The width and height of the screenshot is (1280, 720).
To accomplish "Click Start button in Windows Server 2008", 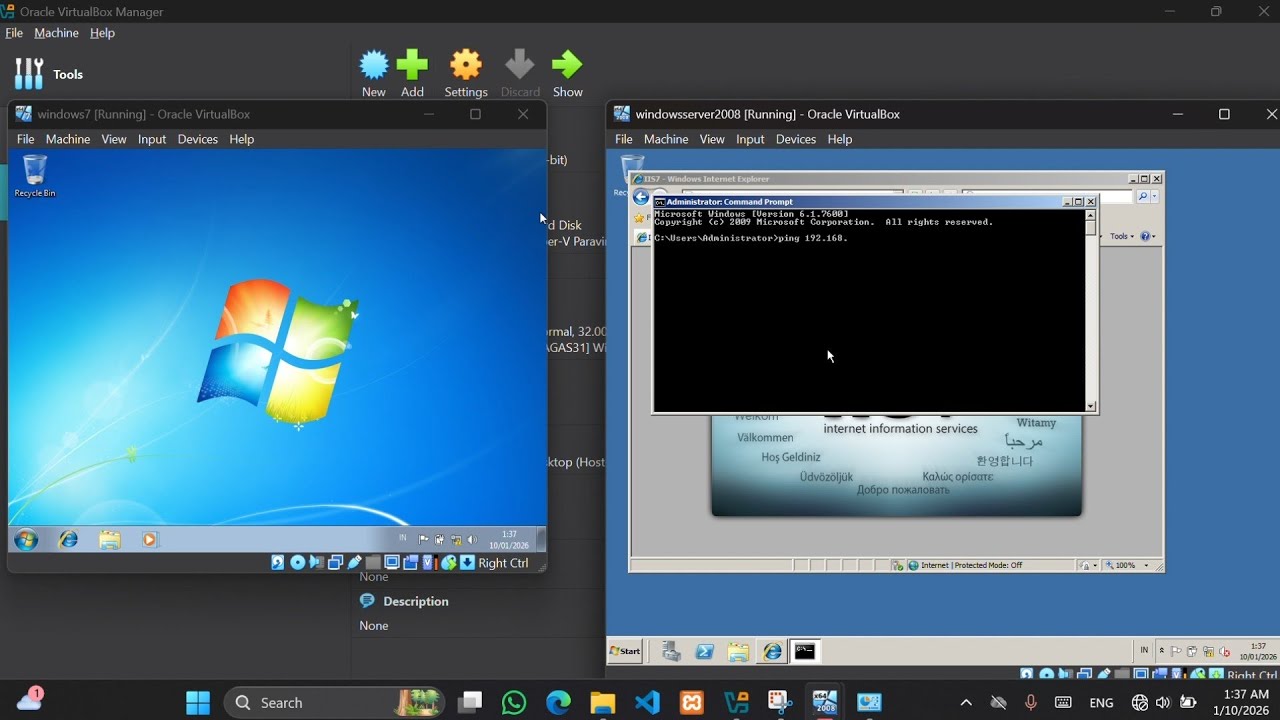I will pos(625,651).
